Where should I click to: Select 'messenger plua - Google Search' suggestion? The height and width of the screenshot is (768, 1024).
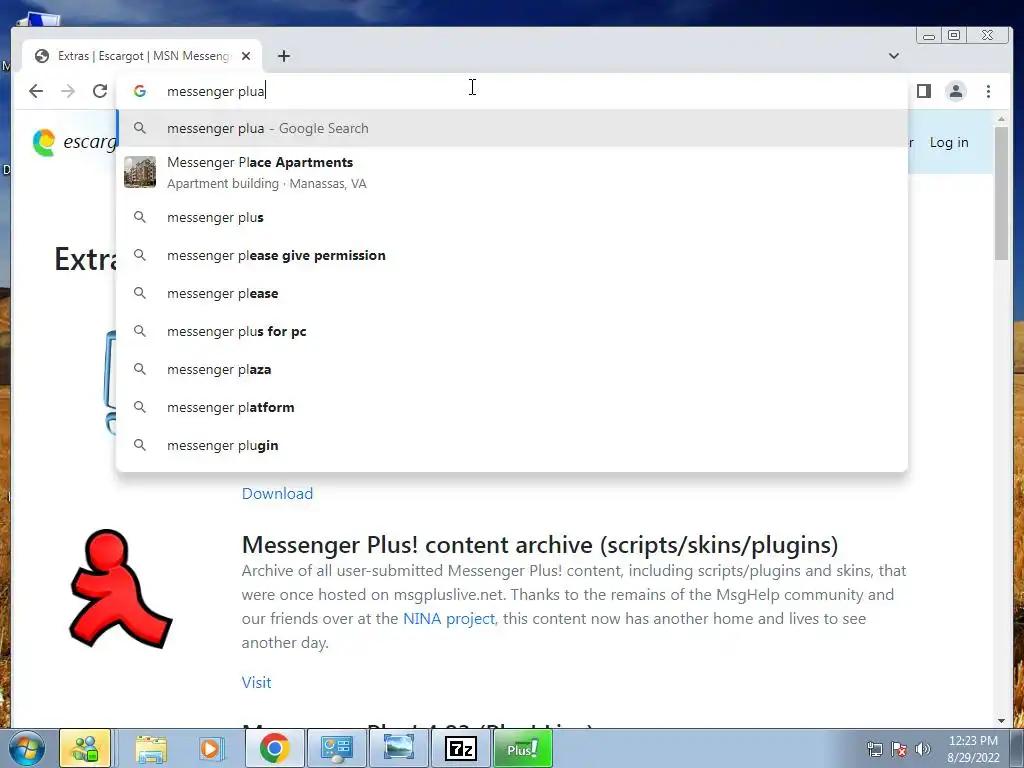pyautogui.click(x=512, y=128)
